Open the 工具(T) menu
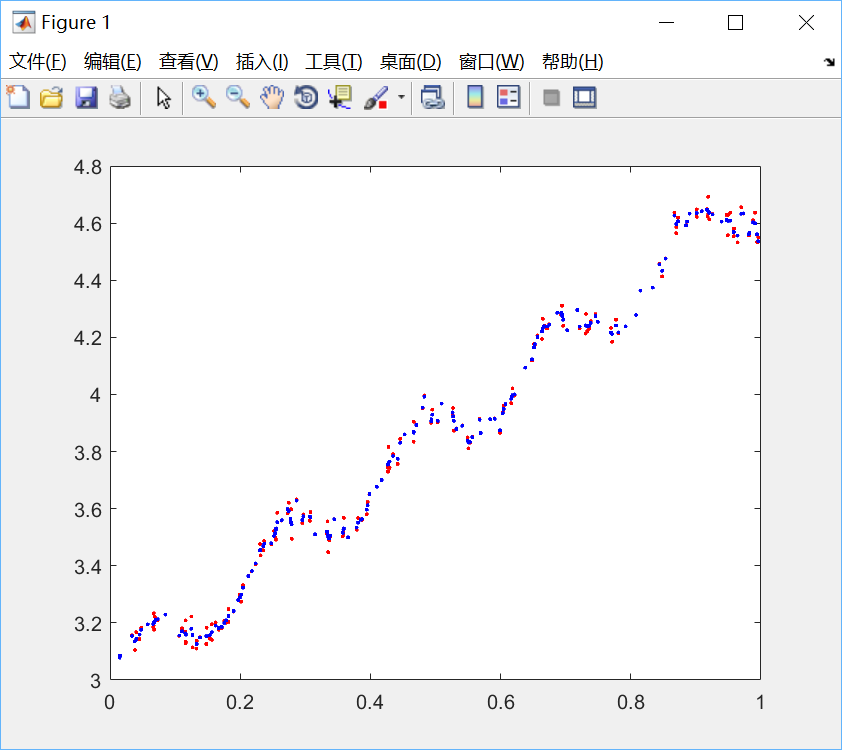The height and width of the screenshot is (750, 842). tap(333, 62)
